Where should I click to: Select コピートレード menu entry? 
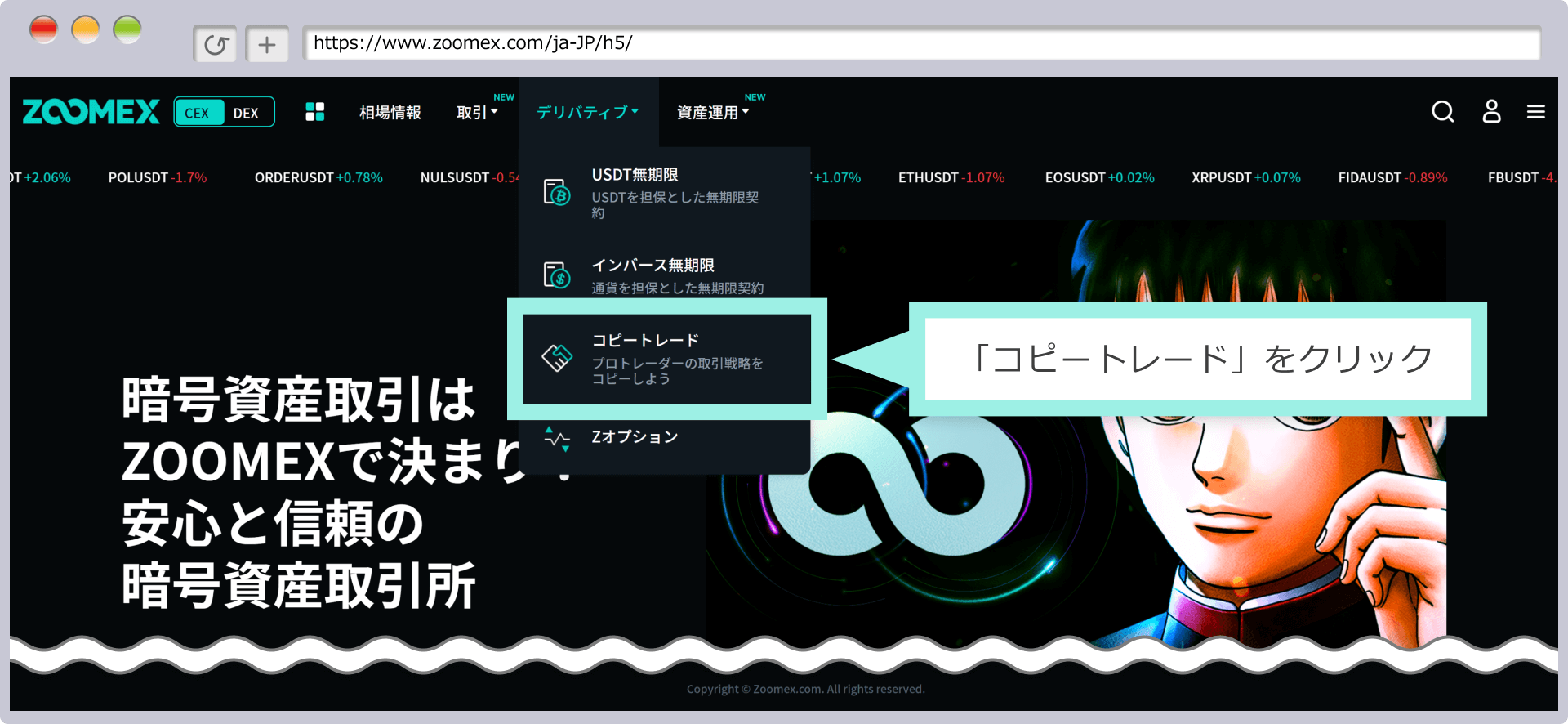pos(667,359)
